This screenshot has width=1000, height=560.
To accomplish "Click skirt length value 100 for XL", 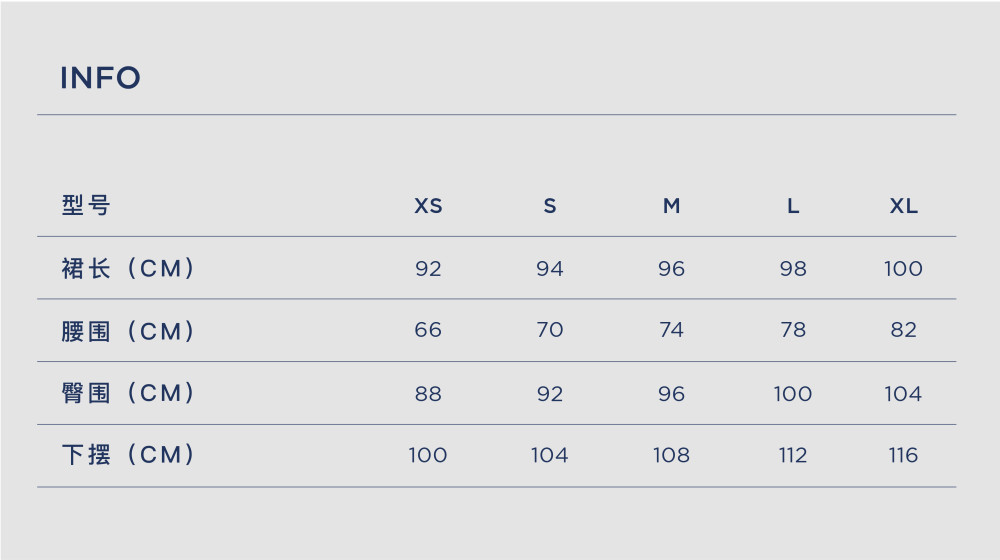I will pyautogui.click(x=903, y=269).
